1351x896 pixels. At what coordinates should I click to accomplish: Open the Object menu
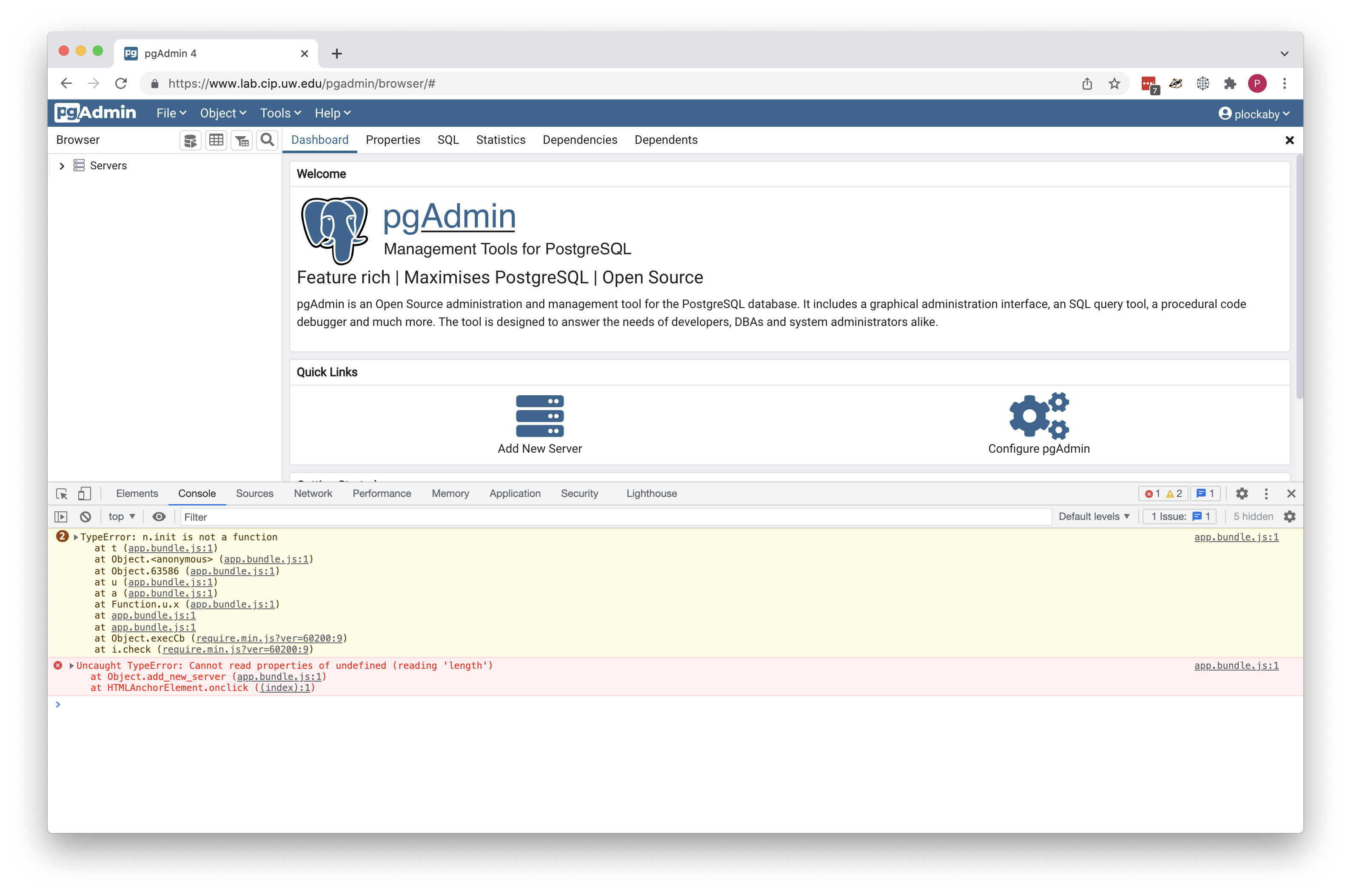pyautogui.click(x=223, y=113)
